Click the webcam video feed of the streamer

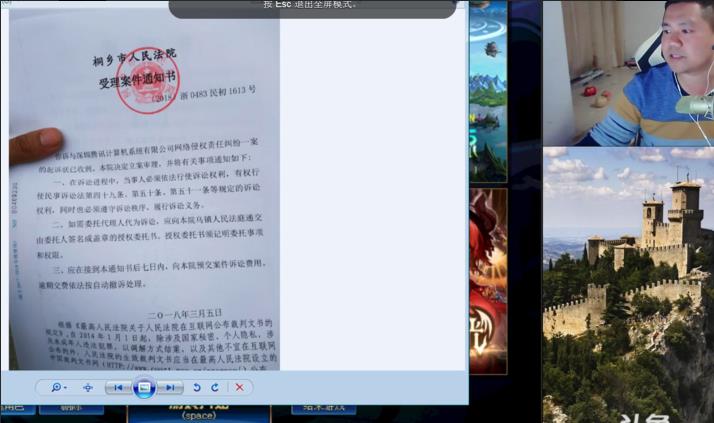[x=627, y=73]
